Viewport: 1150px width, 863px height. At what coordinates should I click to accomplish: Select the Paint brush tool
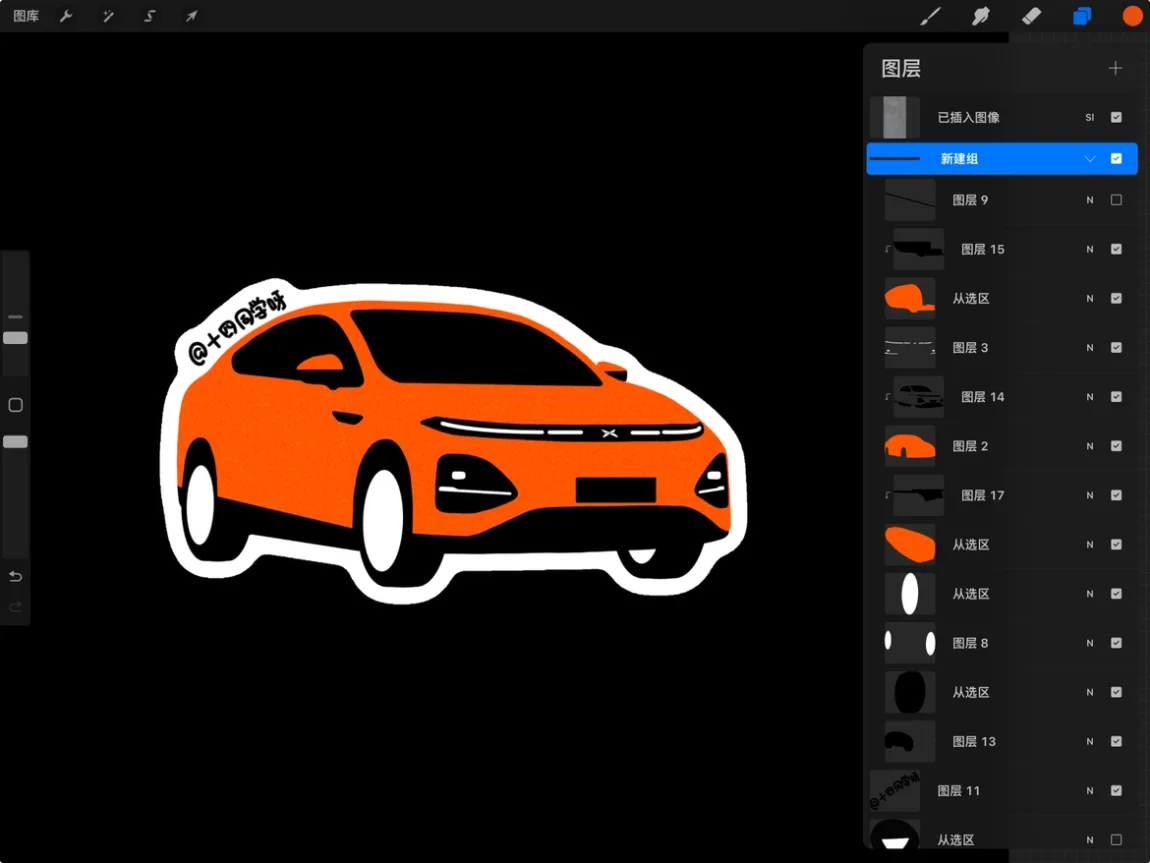(930, 16)
